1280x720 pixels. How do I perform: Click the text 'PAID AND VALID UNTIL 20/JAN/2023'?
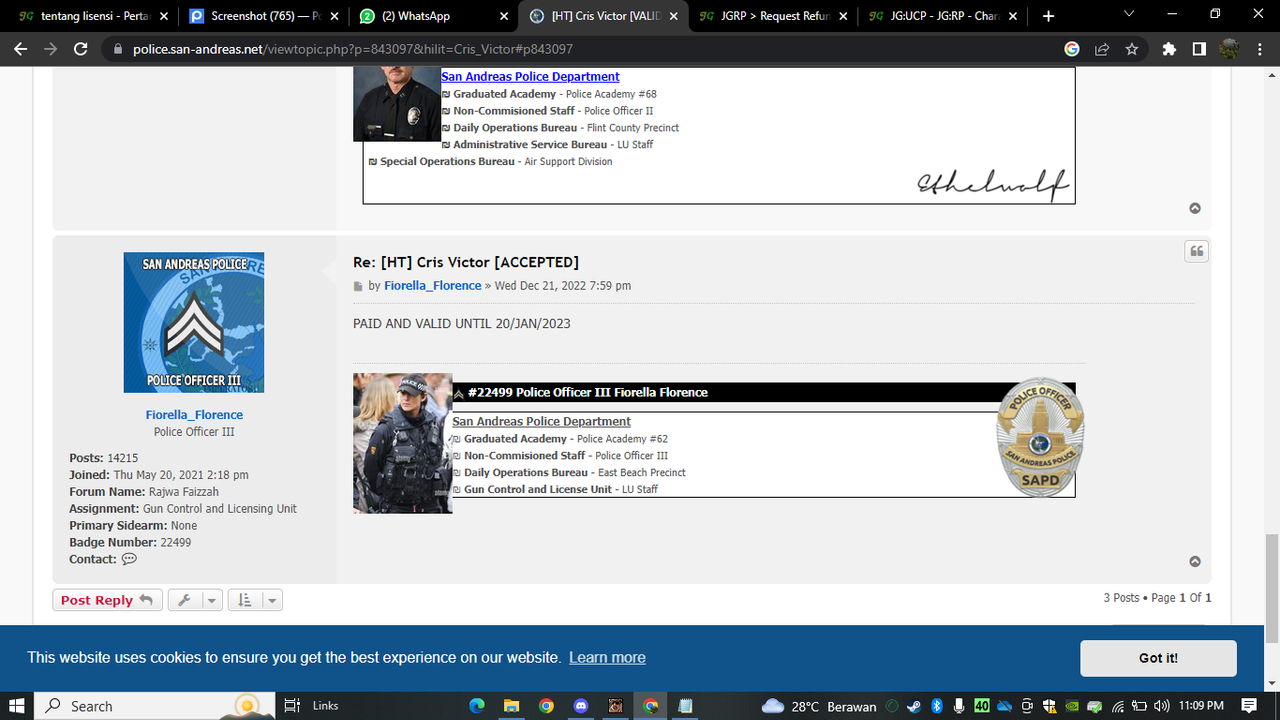pyautogui.click(x=462, y=324)
